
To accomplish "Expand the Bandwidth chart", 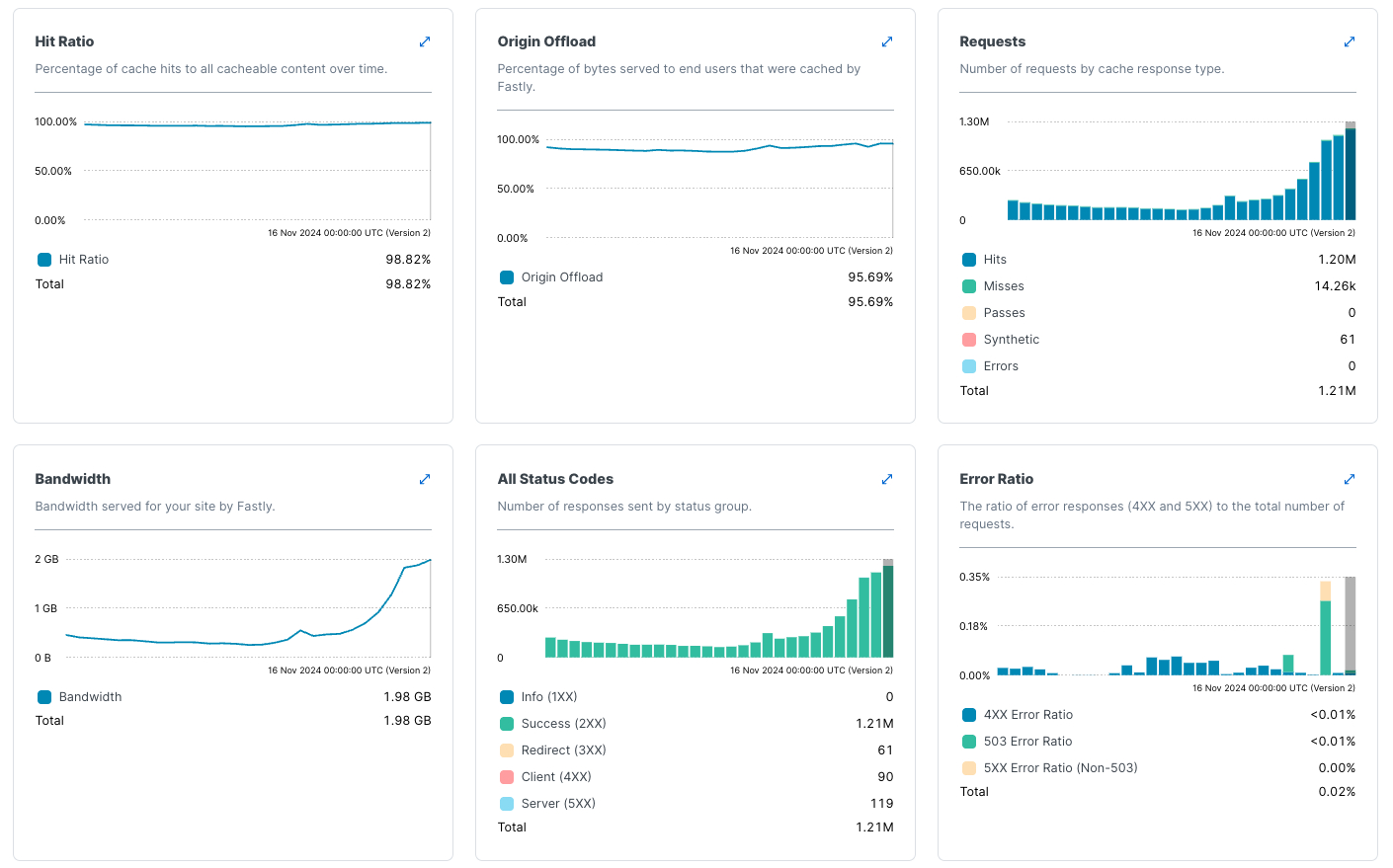I will (425, 479).
